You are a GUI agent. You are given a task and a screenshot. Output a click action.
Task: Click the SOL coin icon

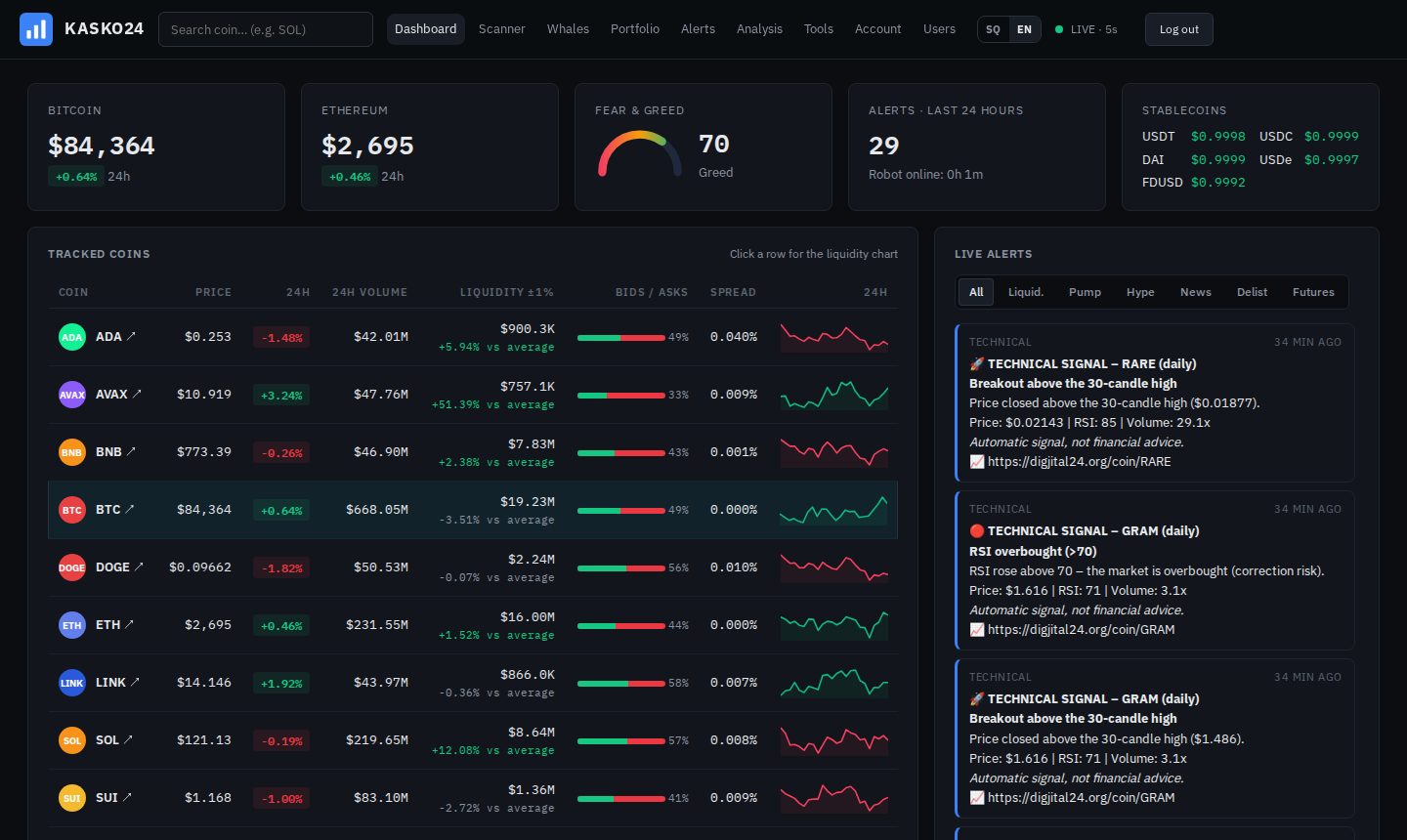point(72,740)
